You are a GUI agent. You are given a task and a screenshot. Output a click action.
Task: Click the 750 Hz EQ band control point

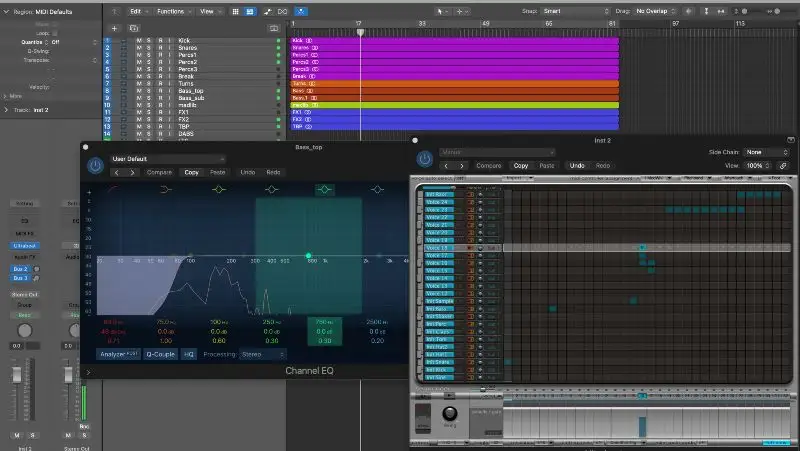(x=309, y=256)
